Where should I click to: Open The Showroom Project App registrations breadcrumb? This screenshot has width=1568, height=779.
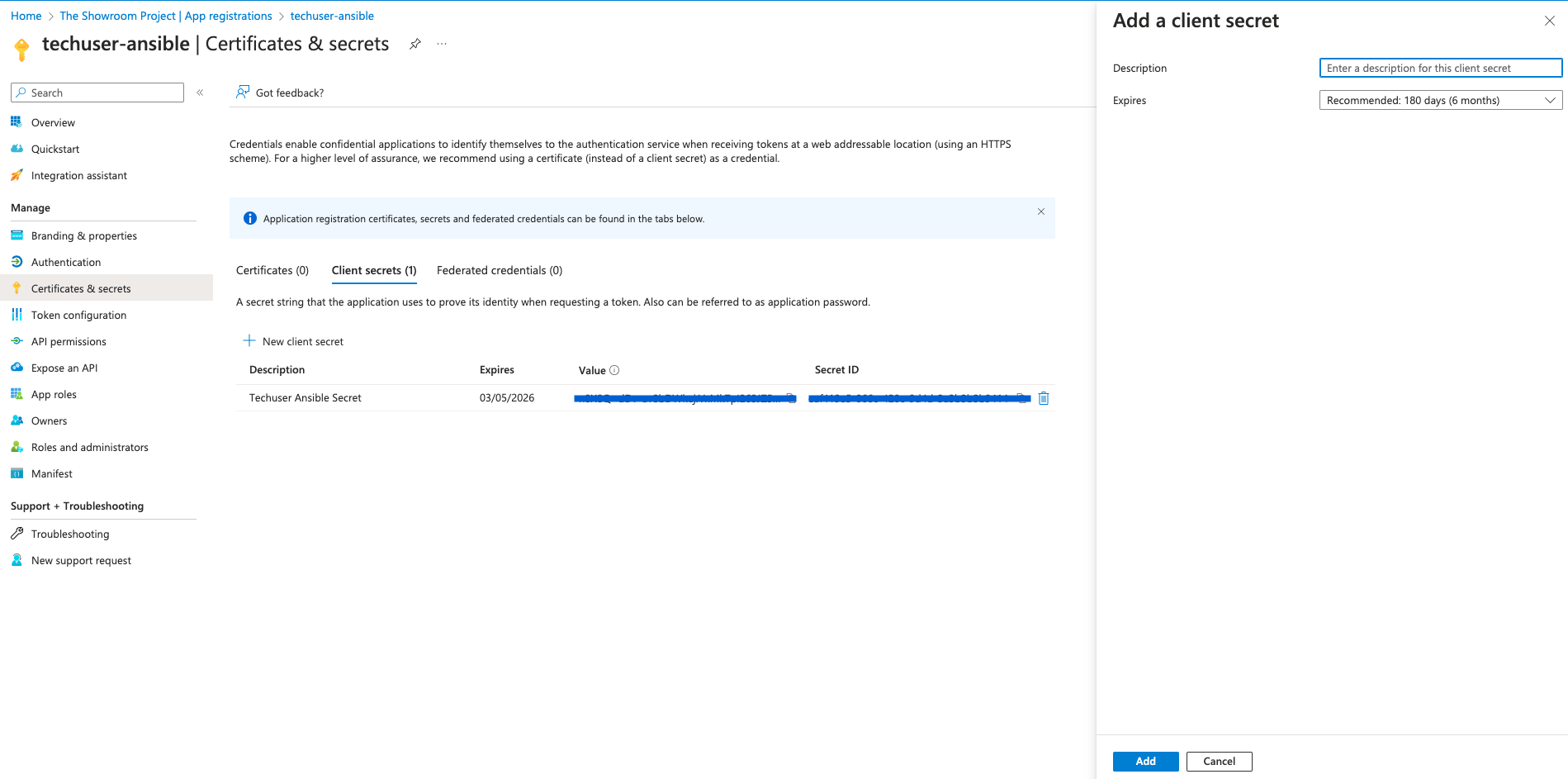[166, 16]
